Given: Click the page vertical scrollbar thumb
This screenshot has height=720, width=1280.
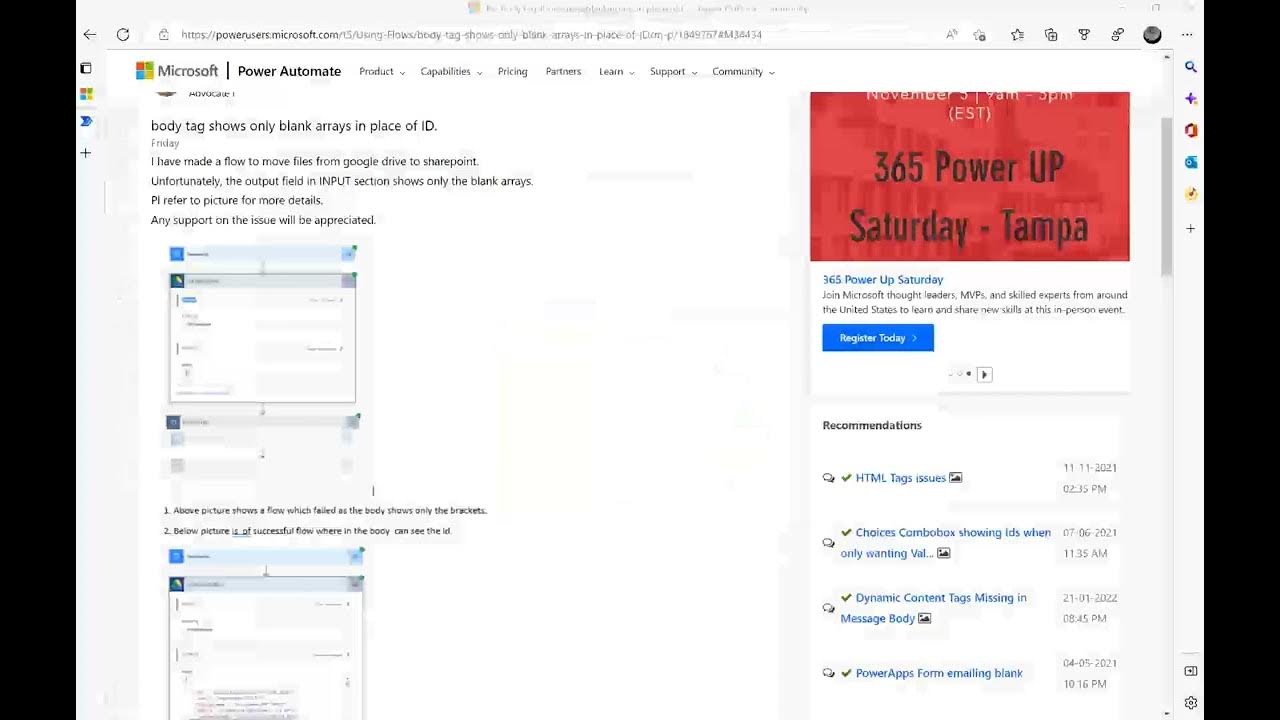Looking at the screenshot, I should click(1166, 196).
